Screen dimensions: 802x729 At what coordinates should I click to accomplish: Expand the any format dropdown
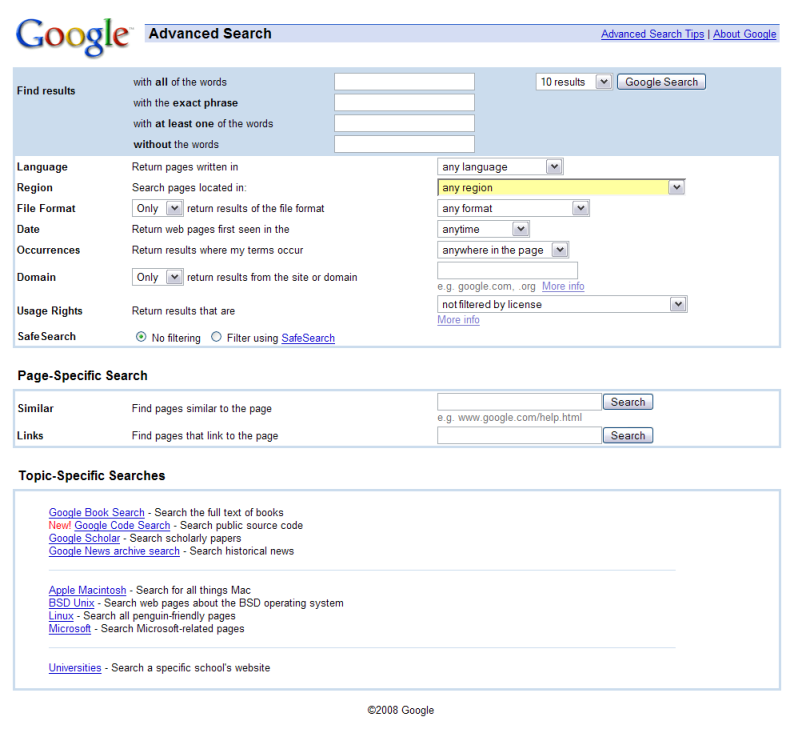click(513, 208)
